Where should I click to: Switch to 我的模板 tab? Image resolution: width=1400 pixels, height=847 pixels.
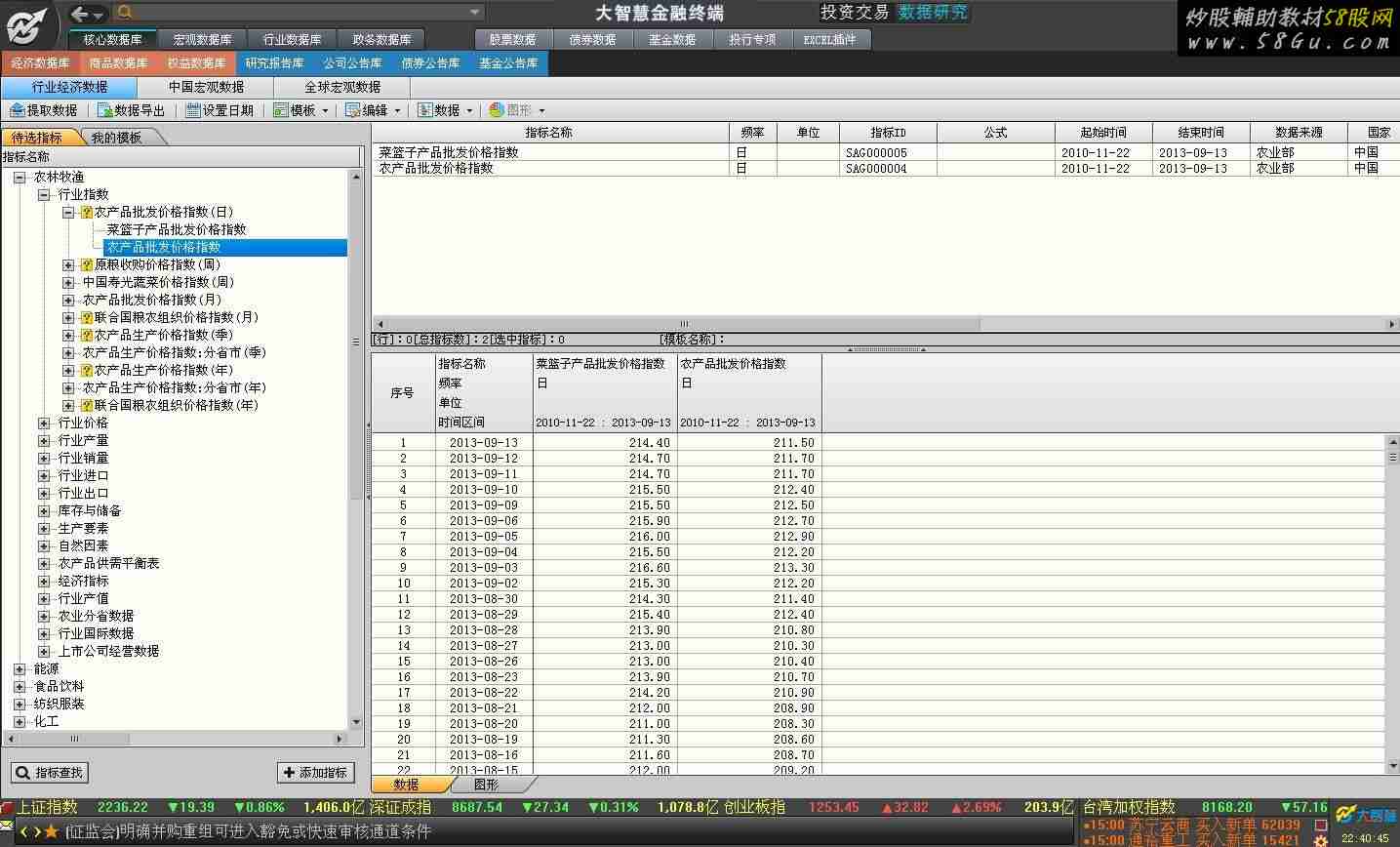[x=117, y=138]
